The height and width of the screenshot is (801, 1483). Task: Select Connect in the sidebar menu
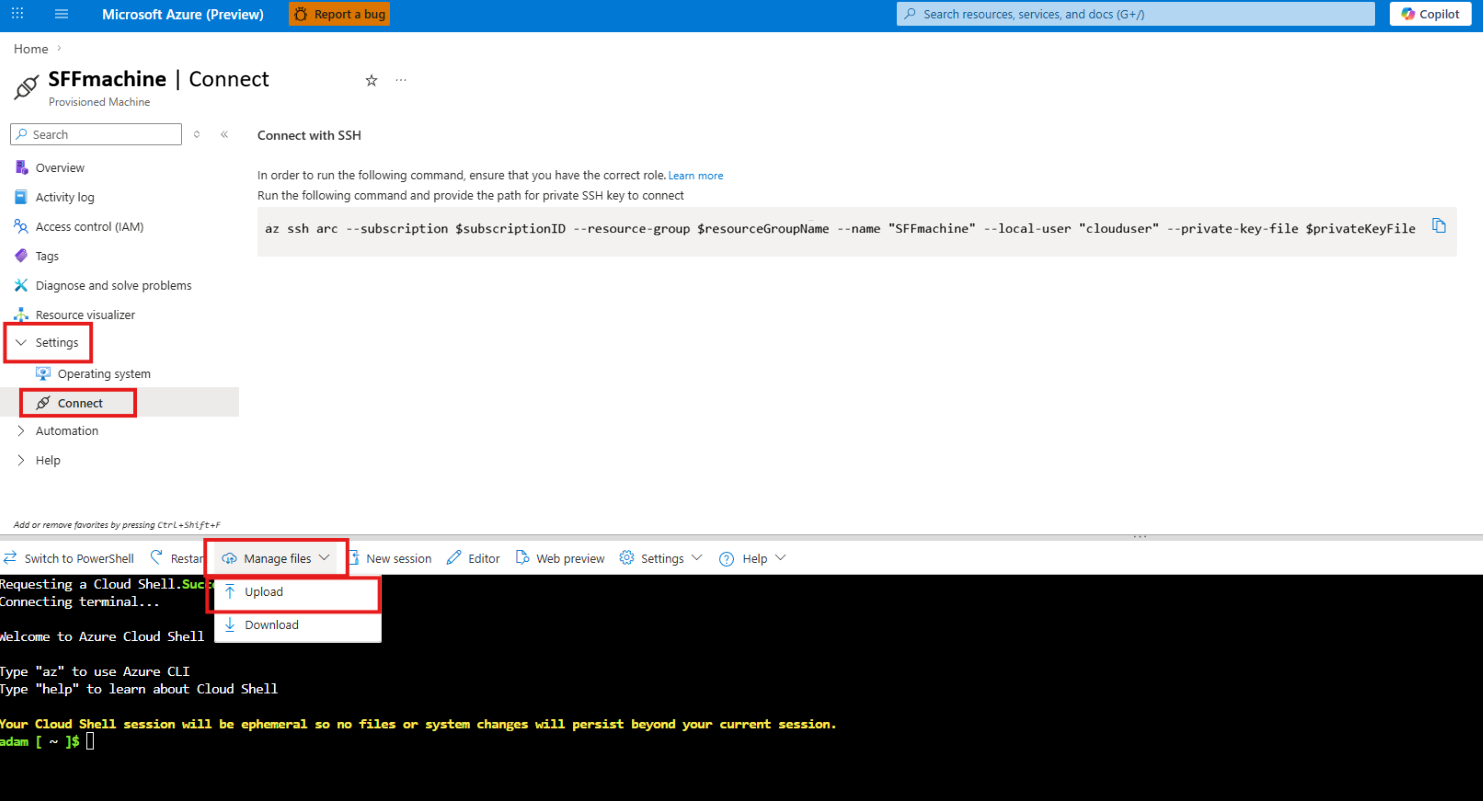coord(80,403)
